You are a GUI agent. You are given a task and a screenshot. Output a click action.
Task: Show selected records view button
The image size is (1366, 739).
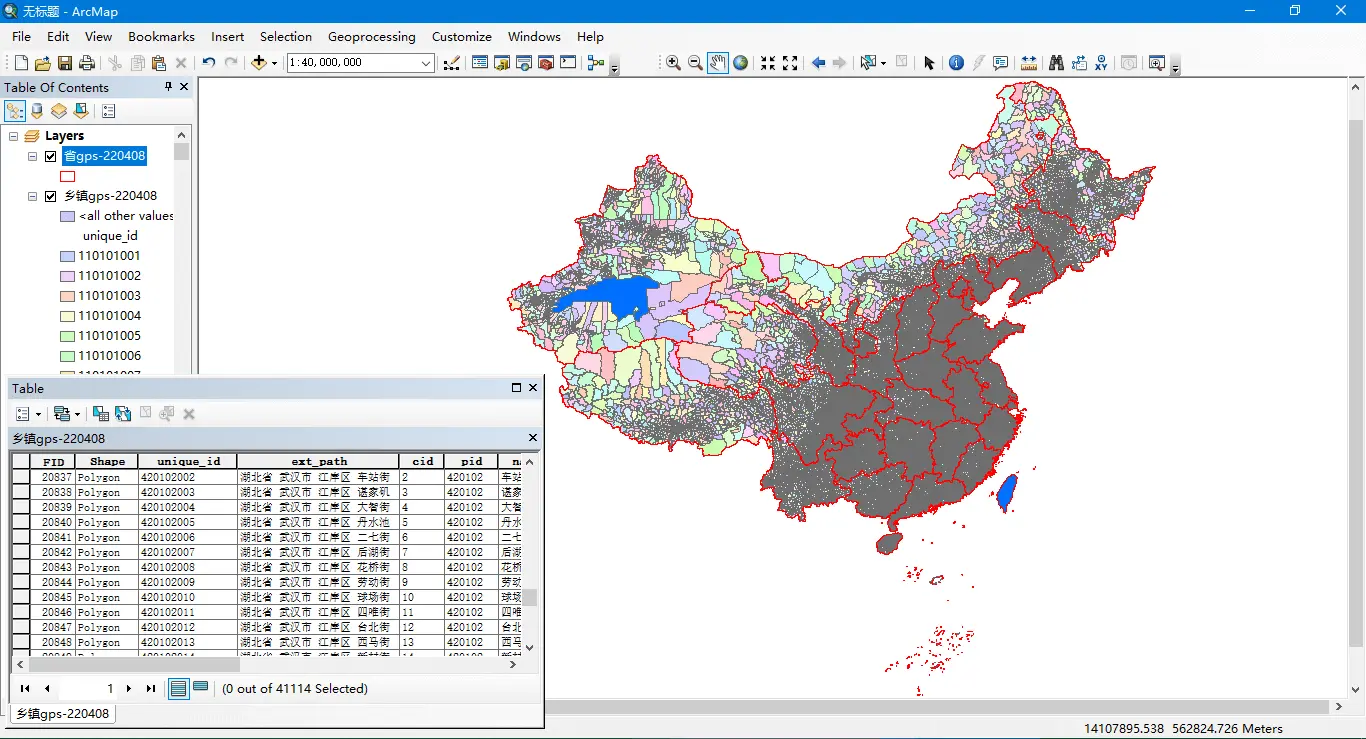tap(201, 688)
